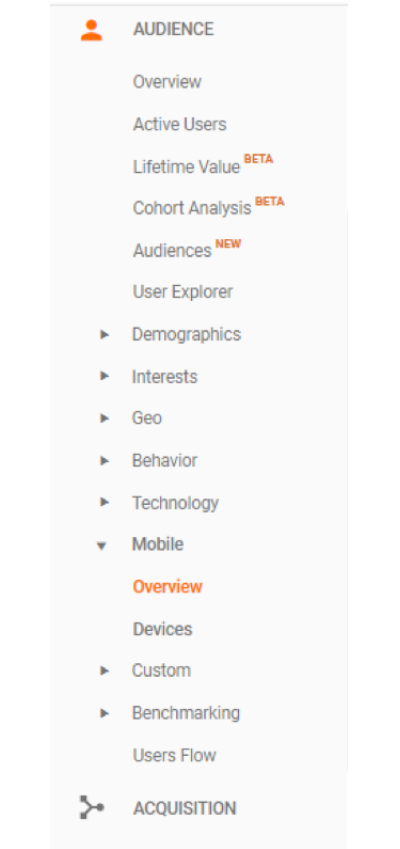Click the ACQUISITION section heading
The image size is (400, 849).
coord(185,808)
